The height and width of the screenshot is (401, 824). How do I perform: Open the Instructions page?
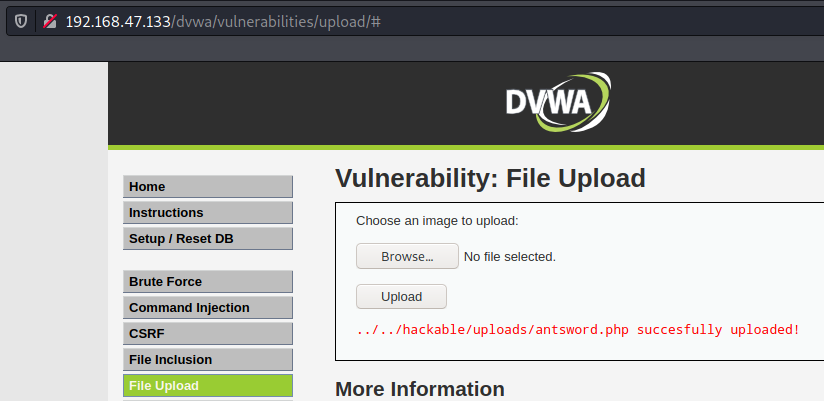pyautogui.click(x=207, y=213)
